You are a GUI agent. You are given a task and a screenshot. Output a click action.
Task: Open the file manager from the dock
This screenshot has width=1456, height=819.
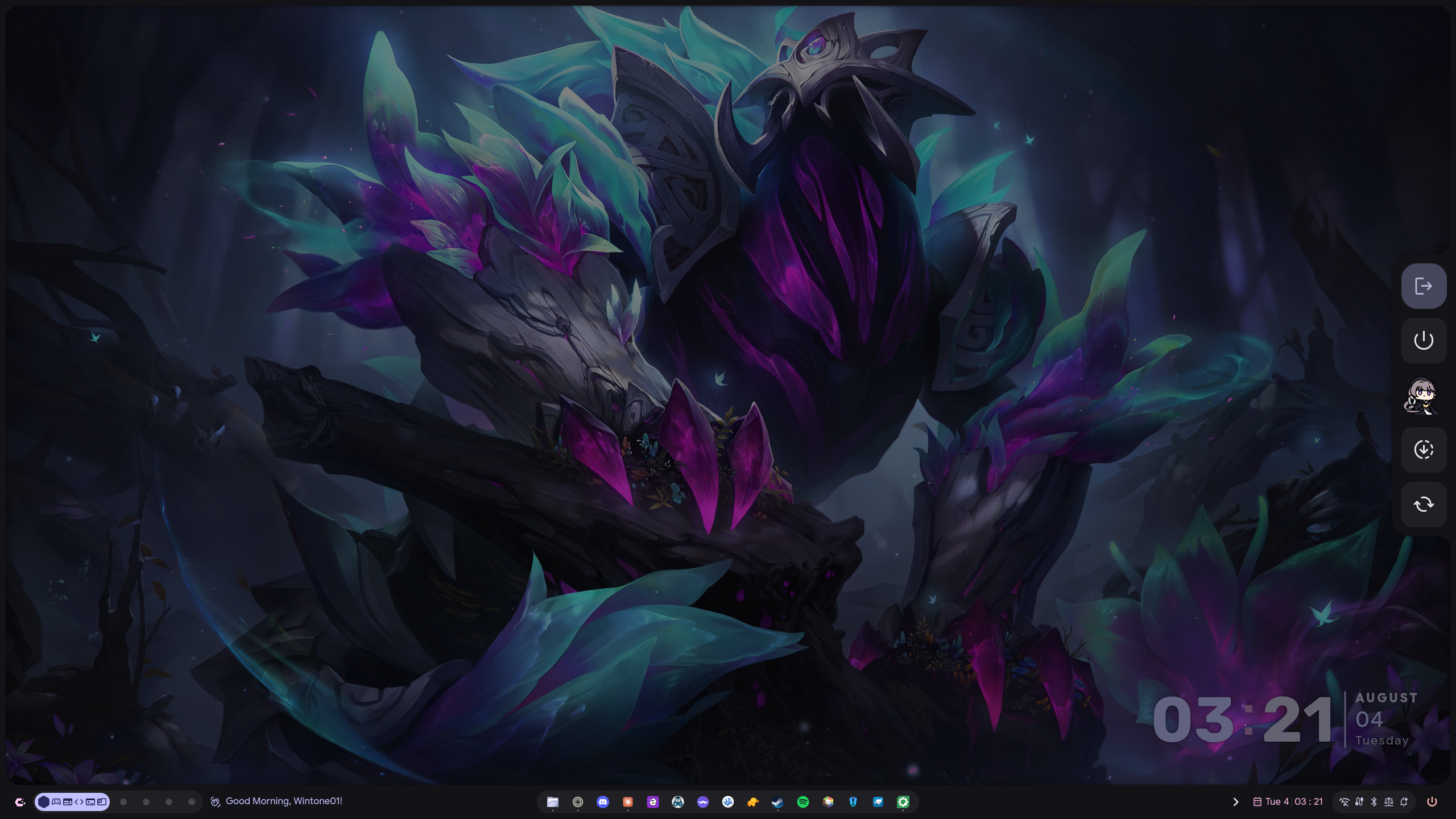point(553,802)
